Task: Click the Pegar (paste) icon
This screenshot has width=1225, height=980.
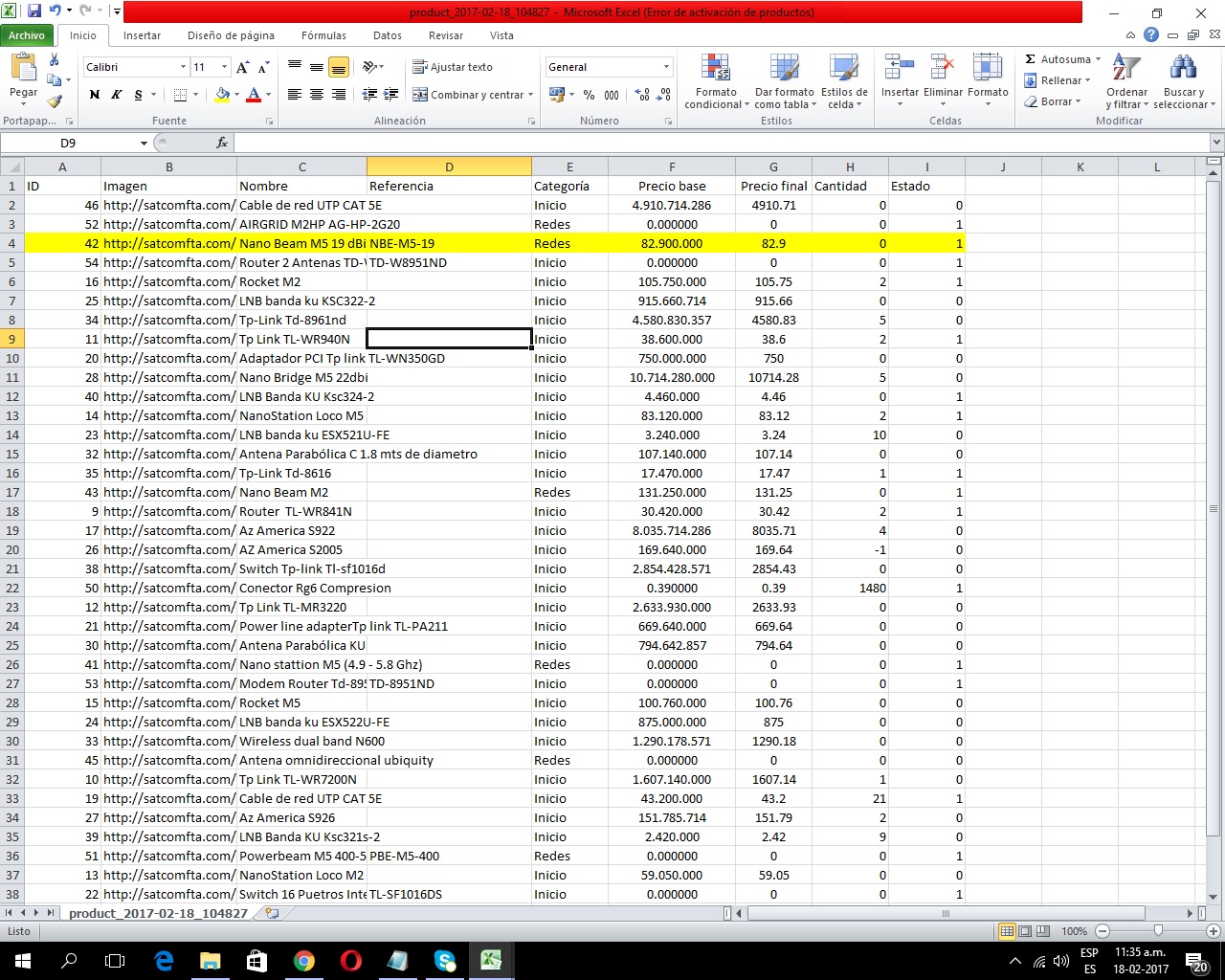Action: point(23,69)
